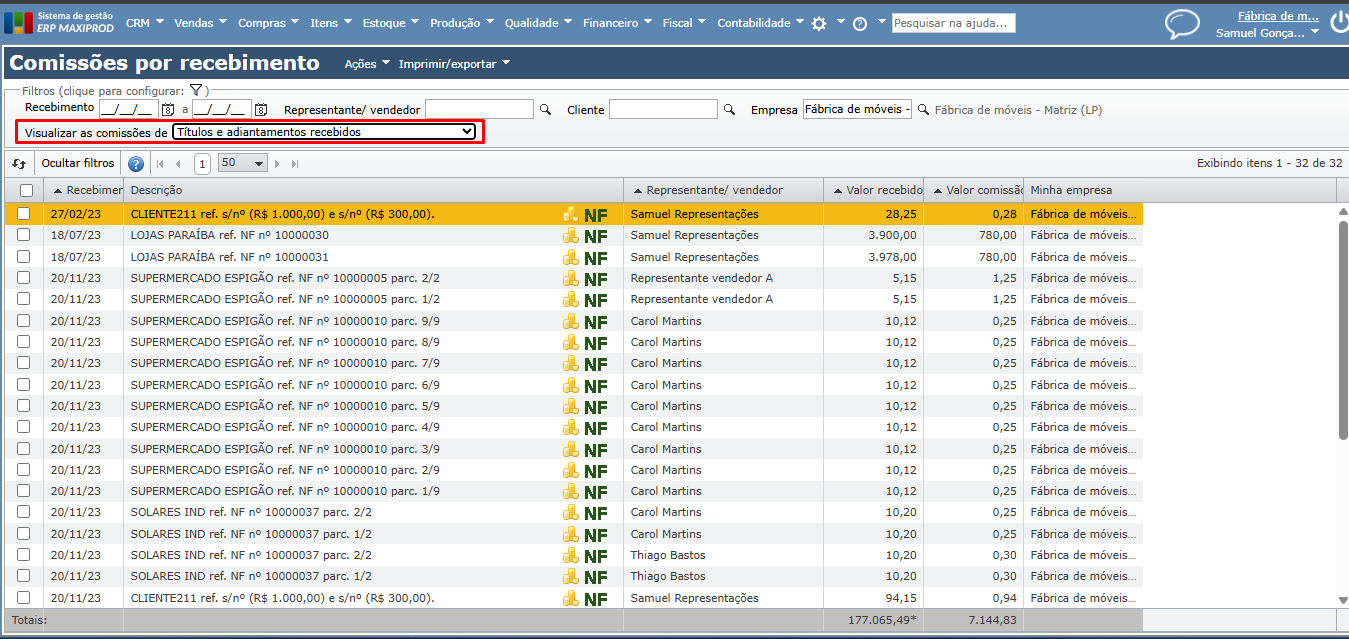Expand the Imprimir/exportar dropdown
The image size is (1349, 639).
click(x=454, y=64)
